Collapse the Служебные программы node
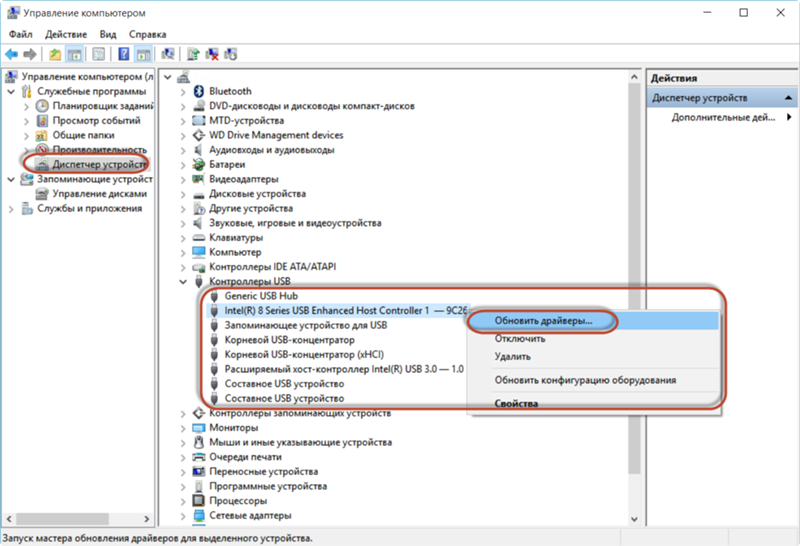 point(11,92)
